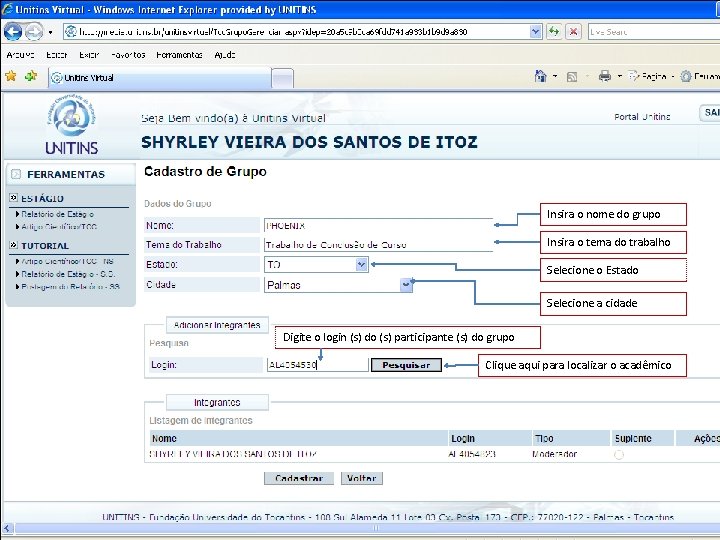Image resolution: width=720 pixels, height=540 pixels.
Task: Open the Arquivo menu
Action: [20, 55]
